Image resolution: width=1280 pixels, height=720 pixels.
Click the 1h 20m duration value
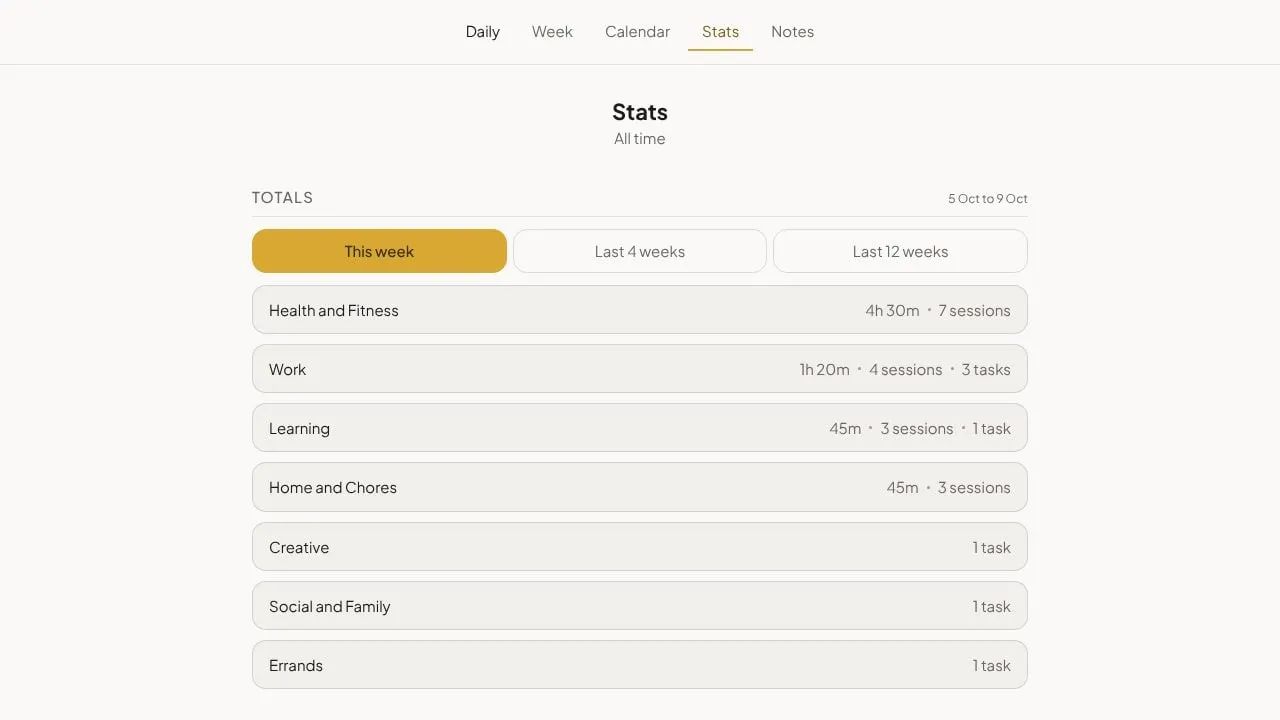tap(824, 370)
